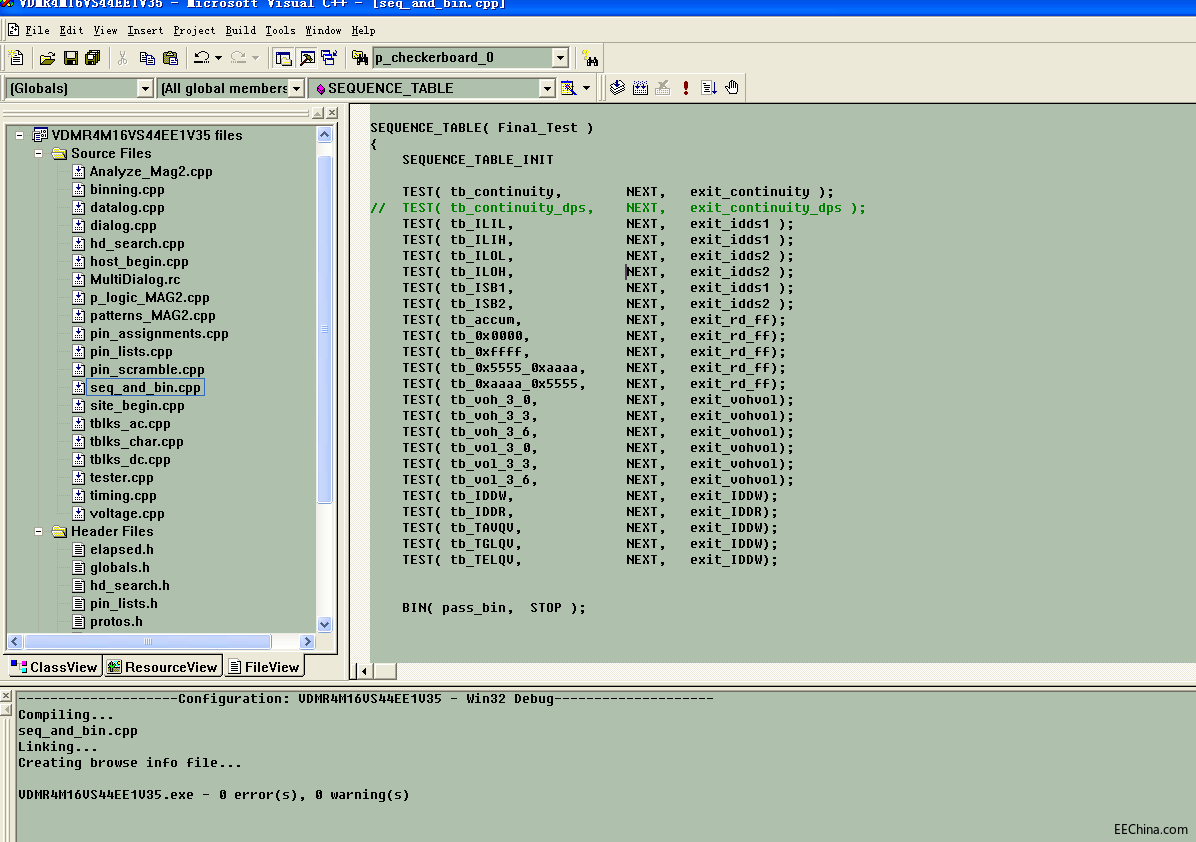
Task: Insert breakpoint with hand icon
Action: point(731,88)
